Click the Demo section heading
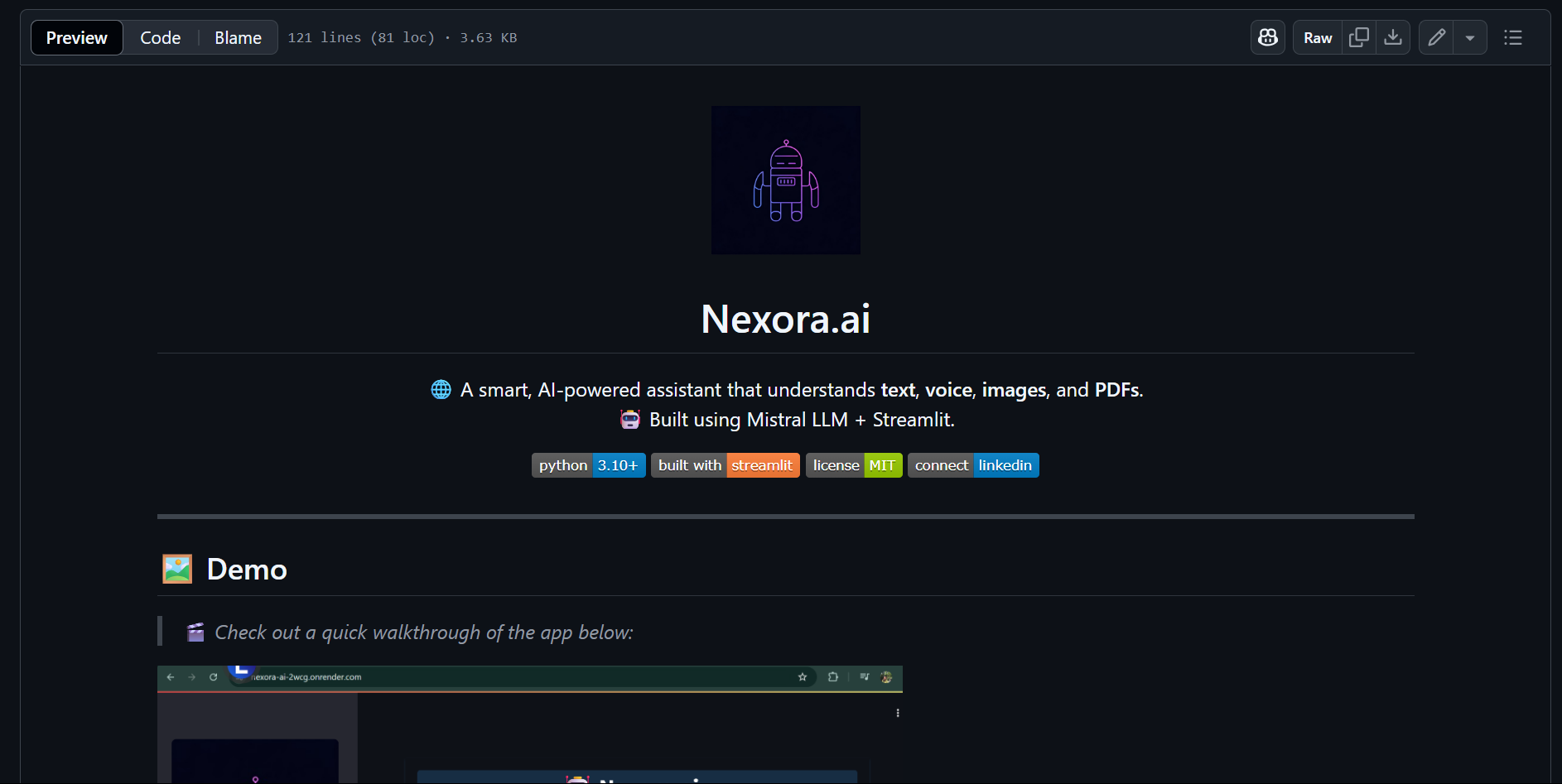 coord(224,569)
